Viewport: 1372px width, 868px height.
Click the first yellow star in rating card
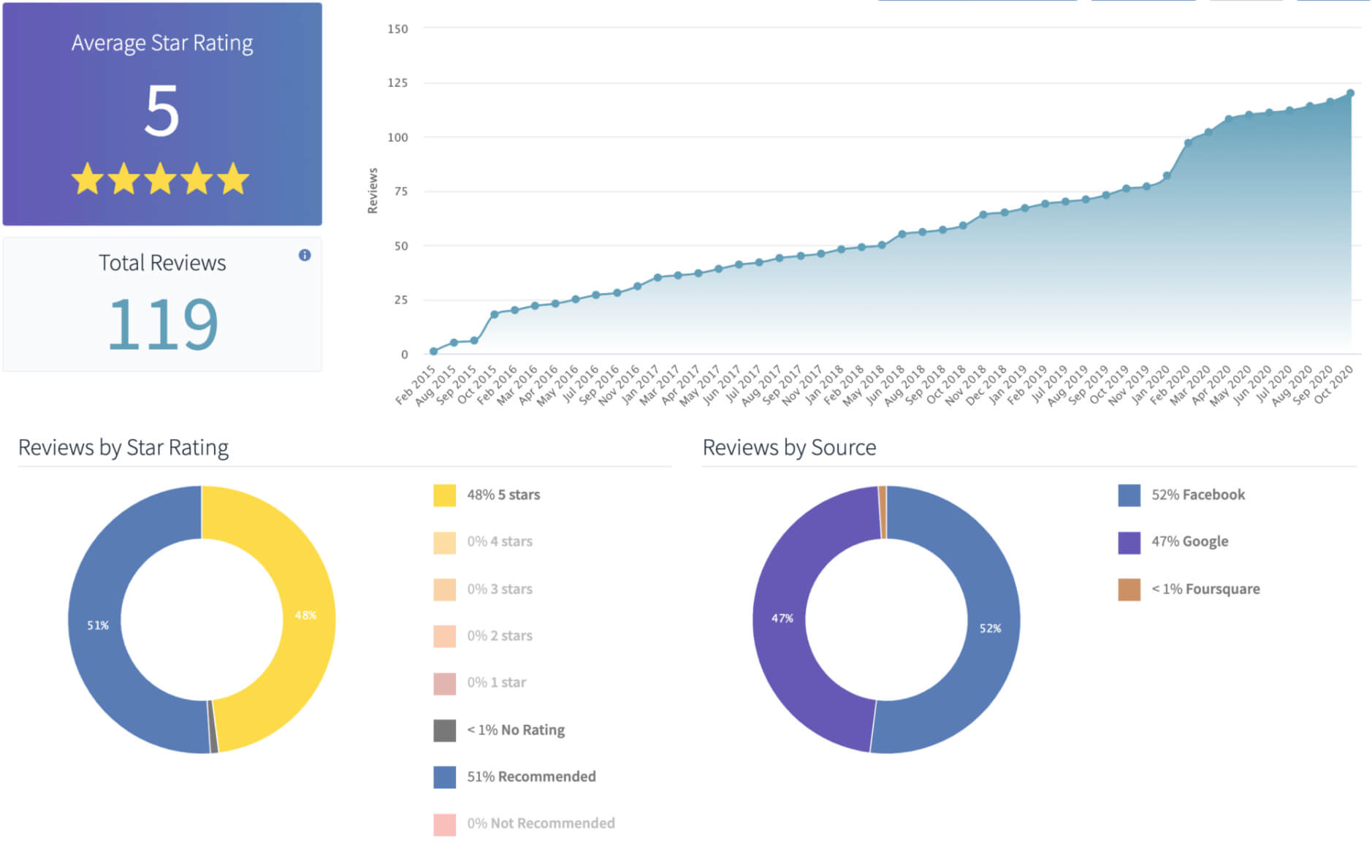88,179
